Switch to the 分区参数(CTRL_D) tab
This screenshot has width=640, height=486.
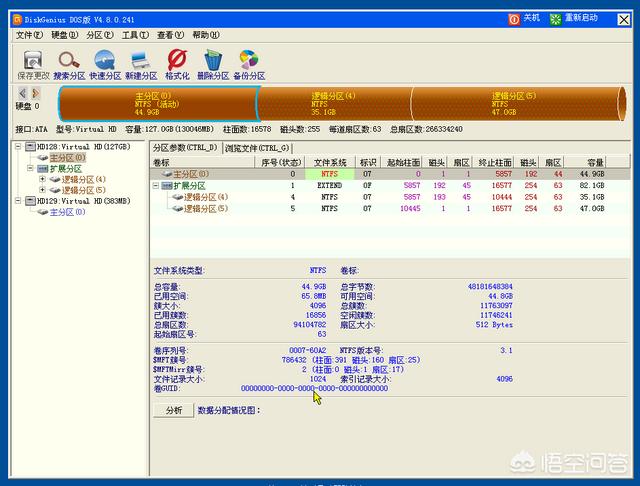[185, 148]
